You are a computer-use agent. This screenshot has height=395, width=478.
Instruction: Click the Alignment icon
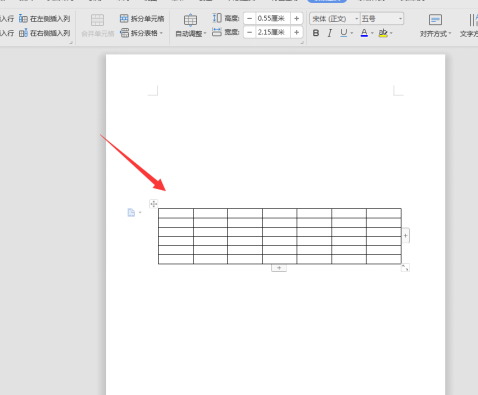(x=435, y=20)
